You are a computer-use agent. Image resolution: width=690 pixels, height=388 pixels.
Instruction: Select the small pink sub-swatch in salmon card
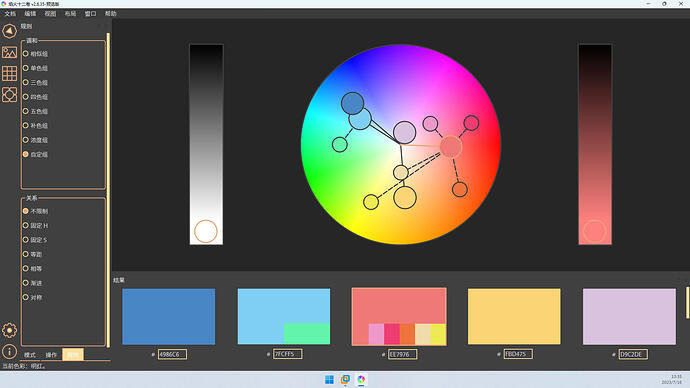coord(376,334)
